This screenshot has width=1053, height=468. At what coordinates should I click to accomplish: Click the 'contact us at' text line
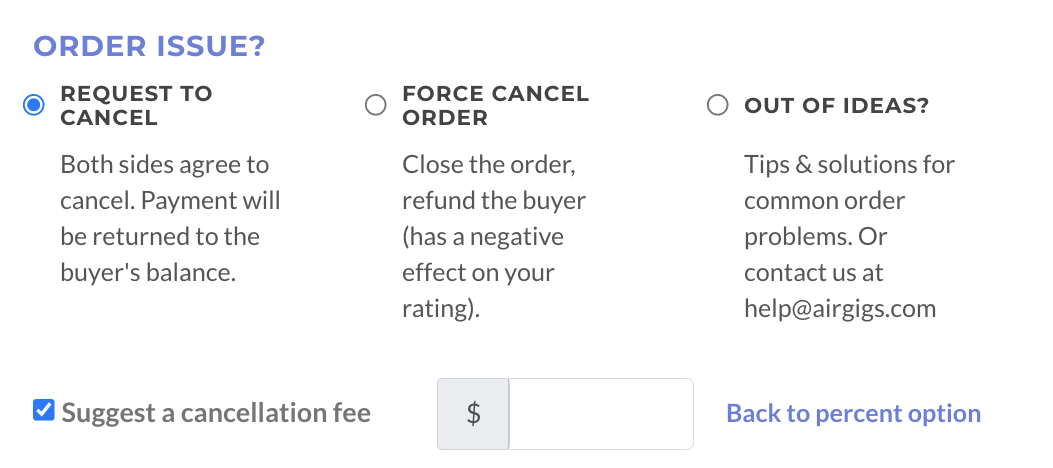pos(813,272)
